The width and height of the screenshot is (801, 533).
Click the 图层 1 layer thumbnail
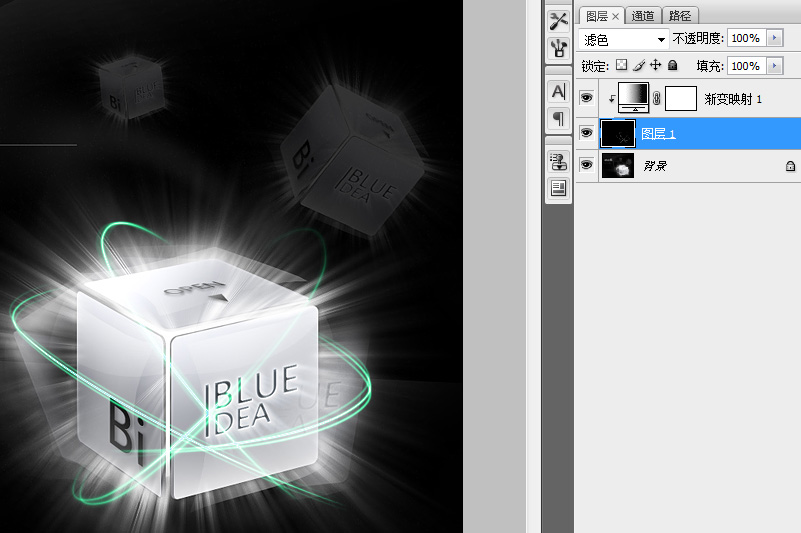click(618, 134)
